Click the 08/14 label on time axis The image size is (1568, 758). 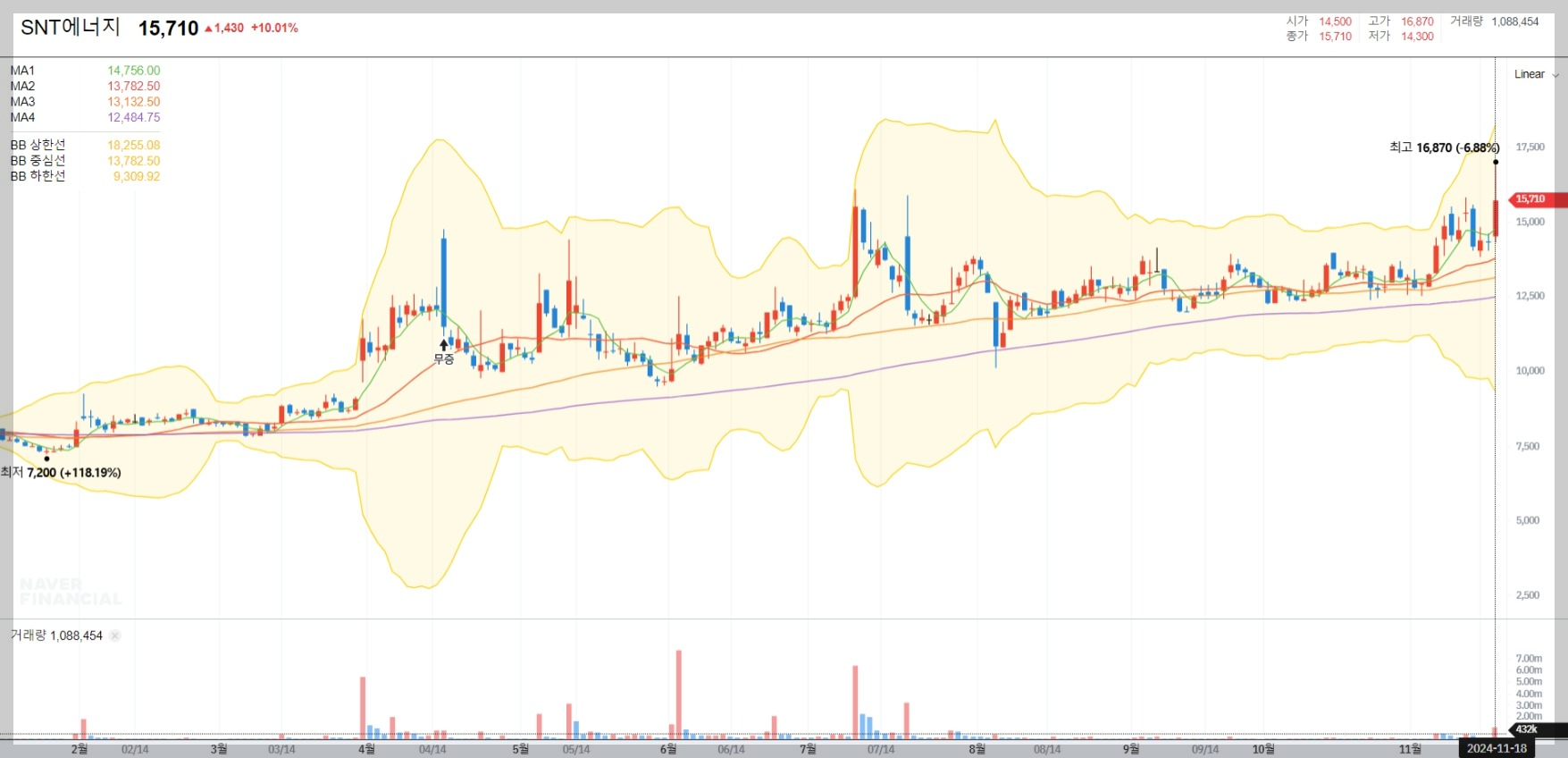[x=1047, y=749]
